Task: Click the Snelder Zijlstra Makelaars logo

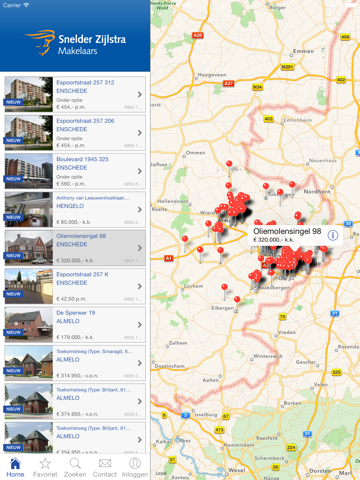Action: point(75,43)
